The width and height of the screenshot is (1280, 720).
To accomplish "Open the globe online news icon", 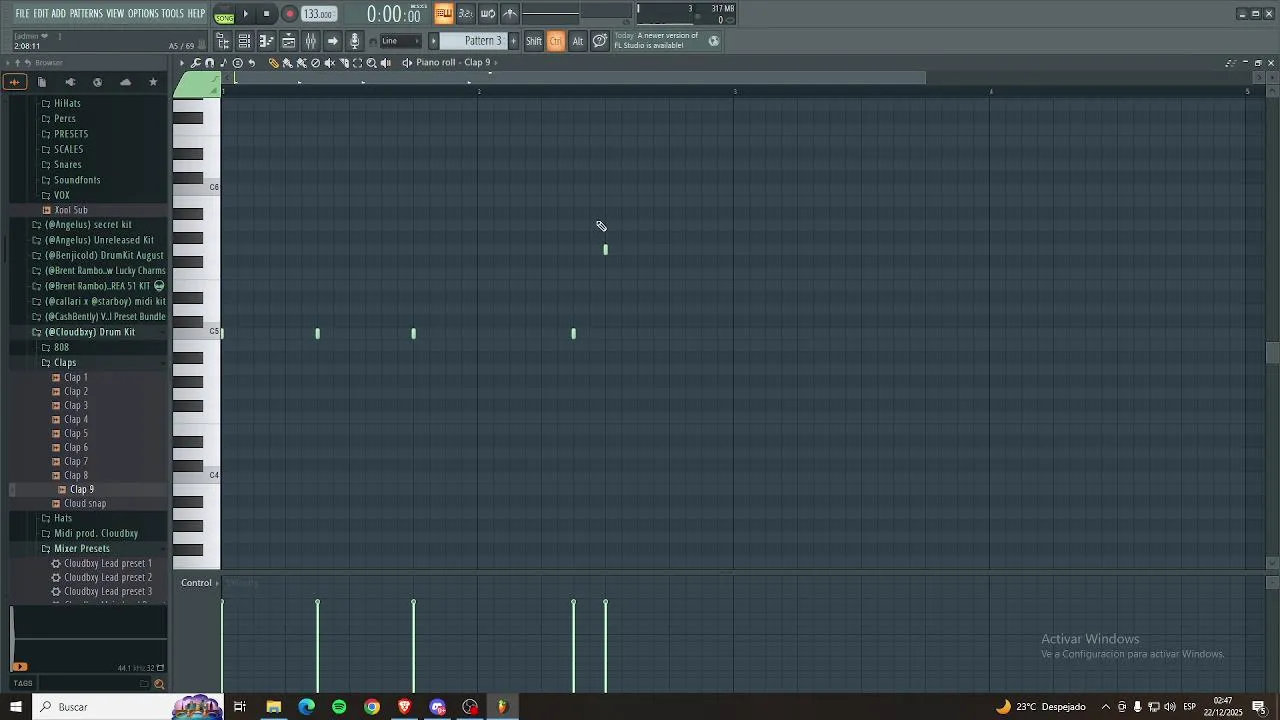I will tap(714, 41).
